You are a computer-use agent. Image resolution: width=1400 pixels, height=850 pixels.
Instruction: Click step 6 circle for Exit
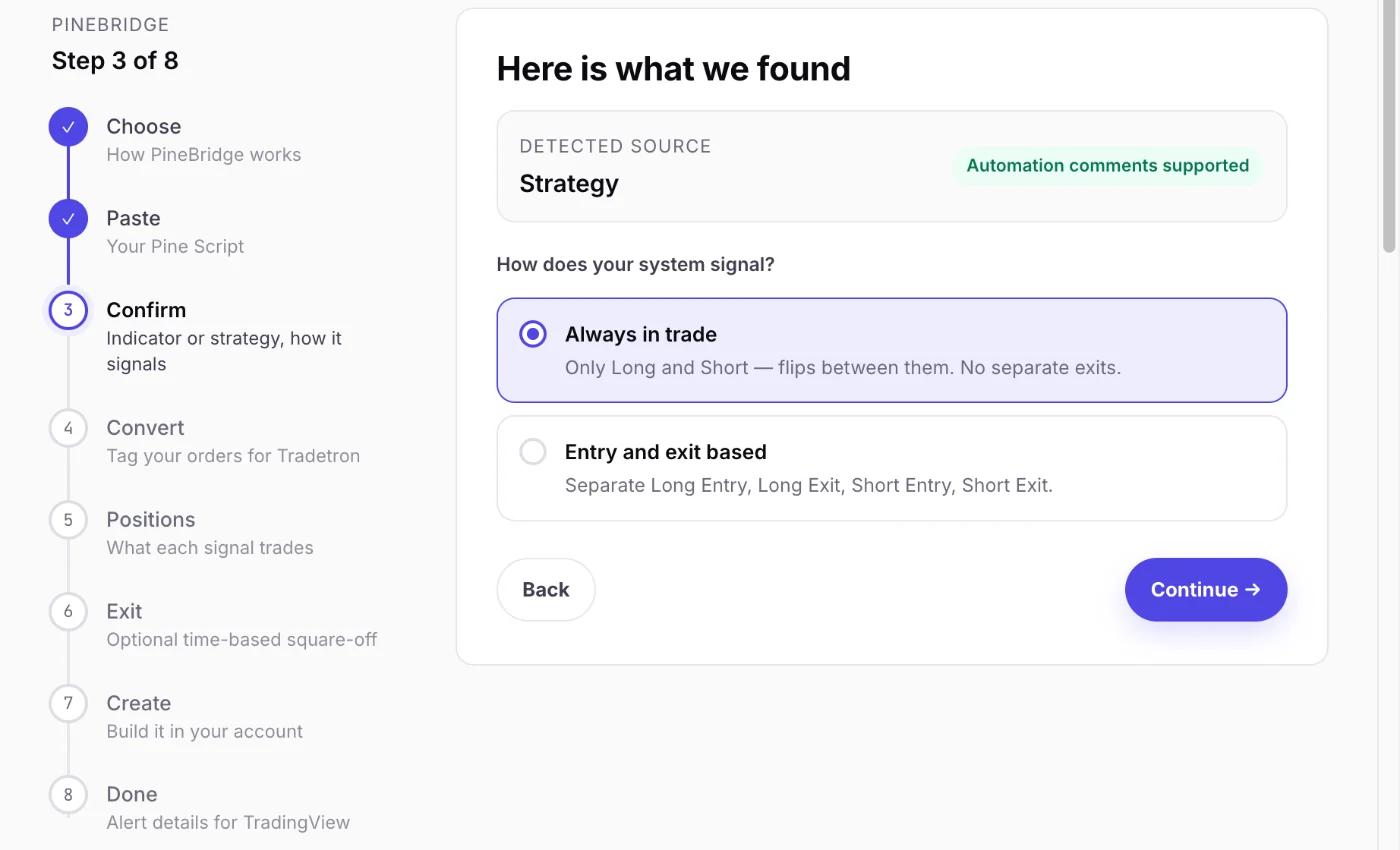pos(68,611)
